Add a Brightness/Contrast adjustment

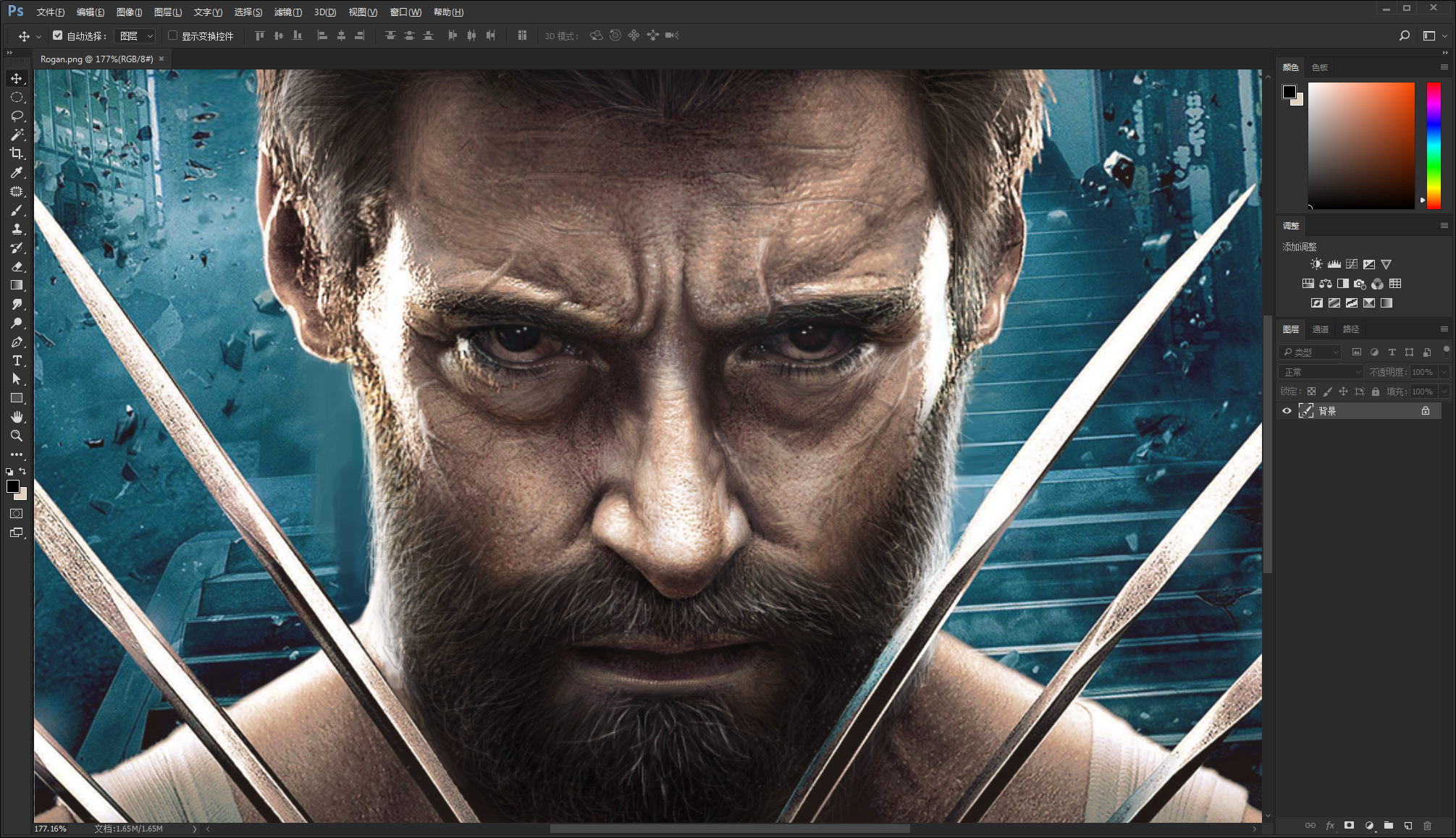coord(1316,264)
